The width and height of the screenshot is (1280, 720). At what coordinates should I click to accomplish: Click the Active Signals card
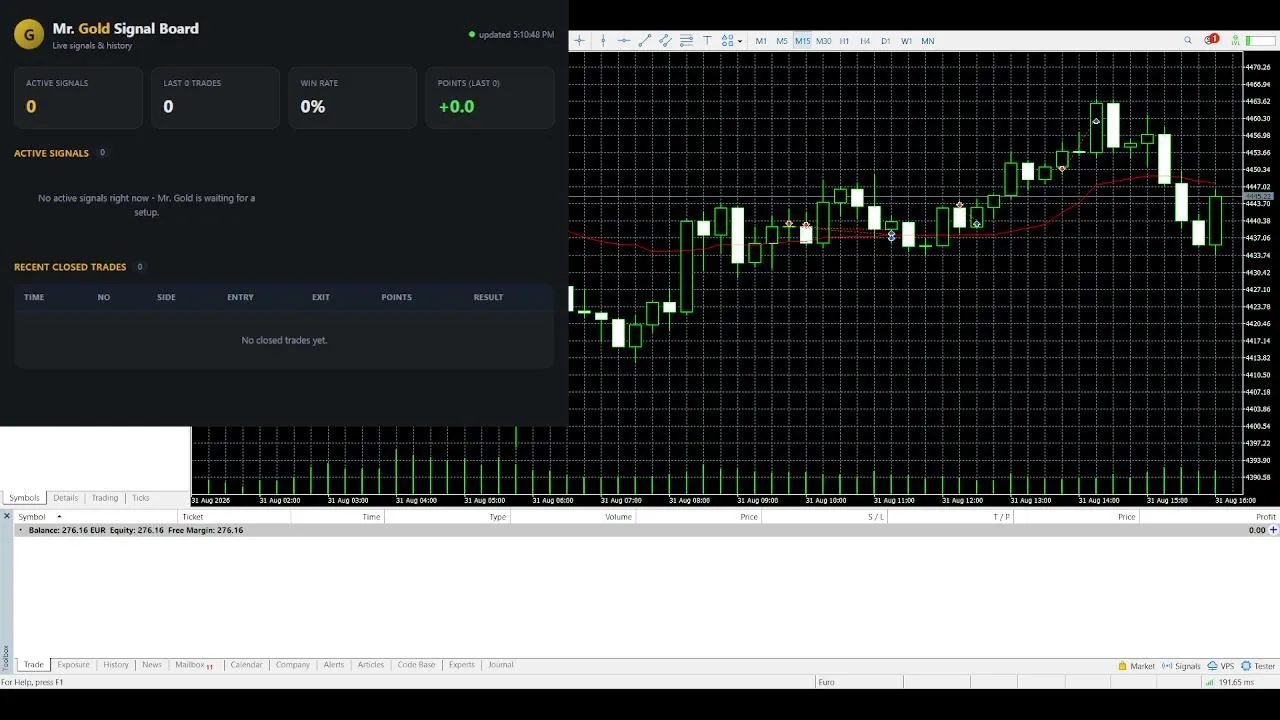click(x=78, y=98)
